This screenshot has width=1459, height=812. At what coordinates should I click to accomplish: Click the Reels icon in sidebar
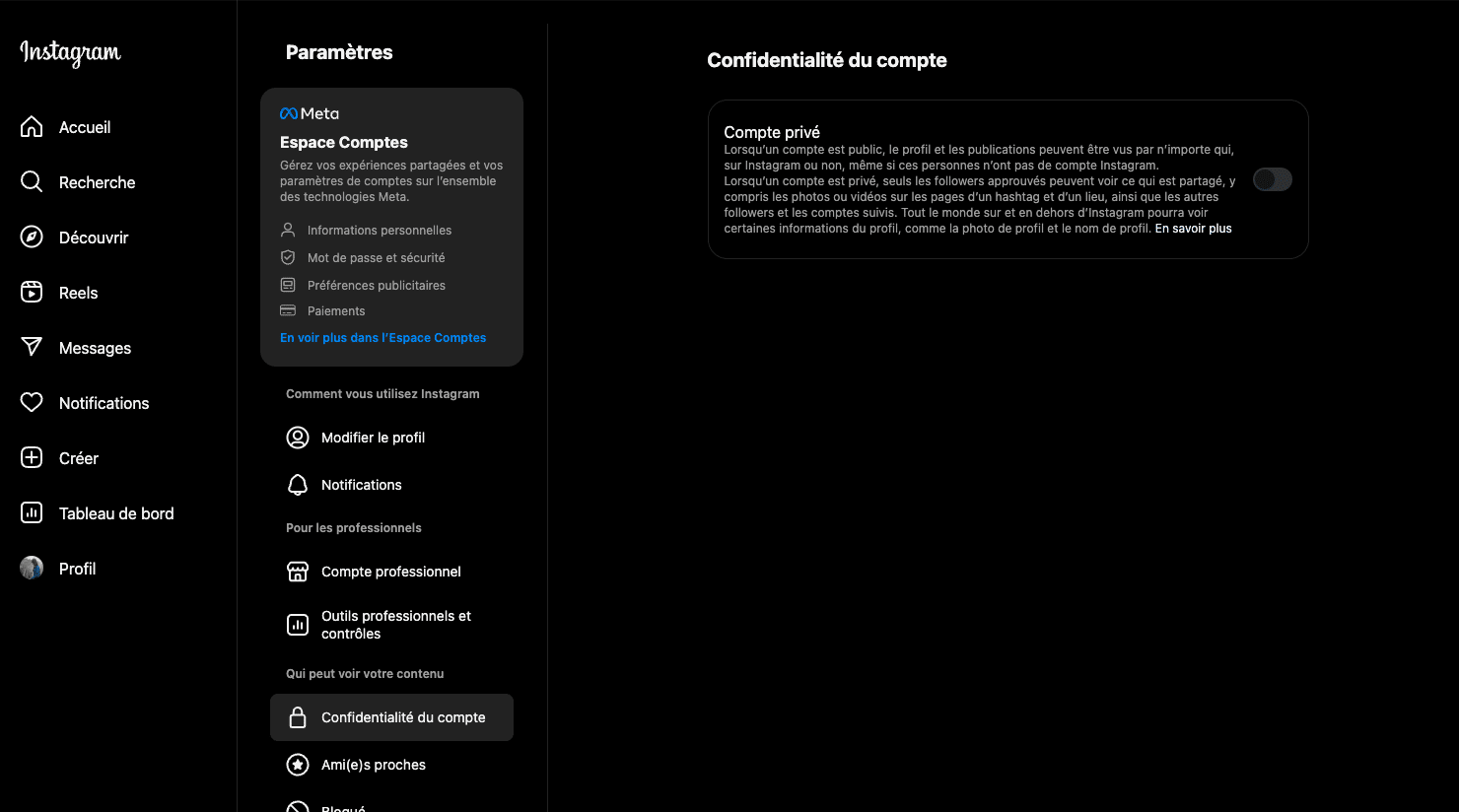[32, 293]
